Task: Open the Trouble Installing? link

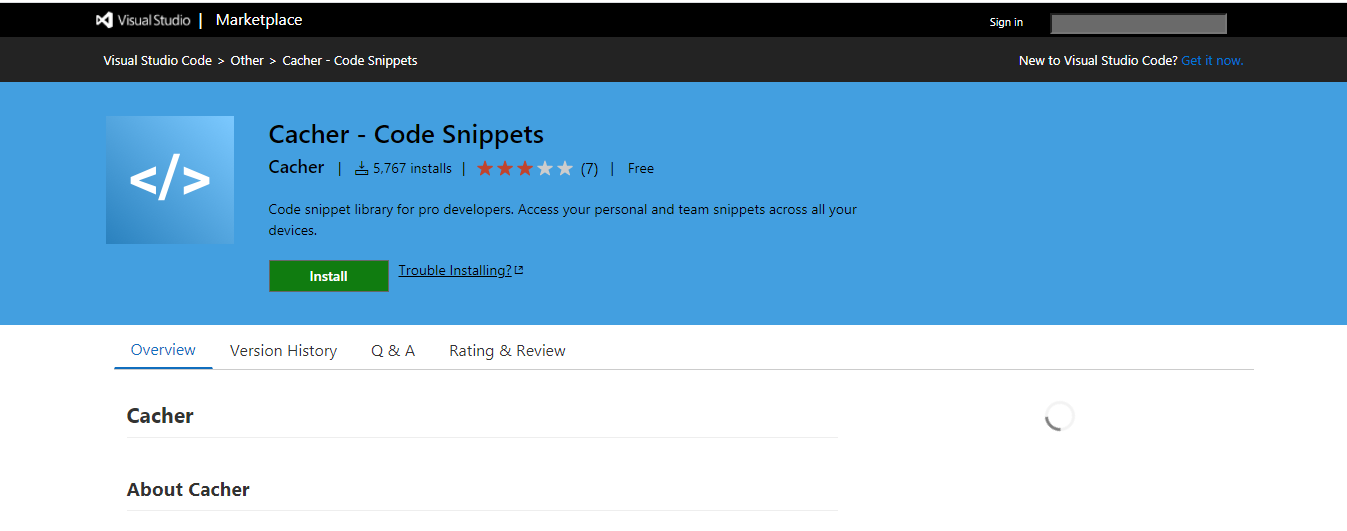Action: pyautogui.click(x=455, y=270)
